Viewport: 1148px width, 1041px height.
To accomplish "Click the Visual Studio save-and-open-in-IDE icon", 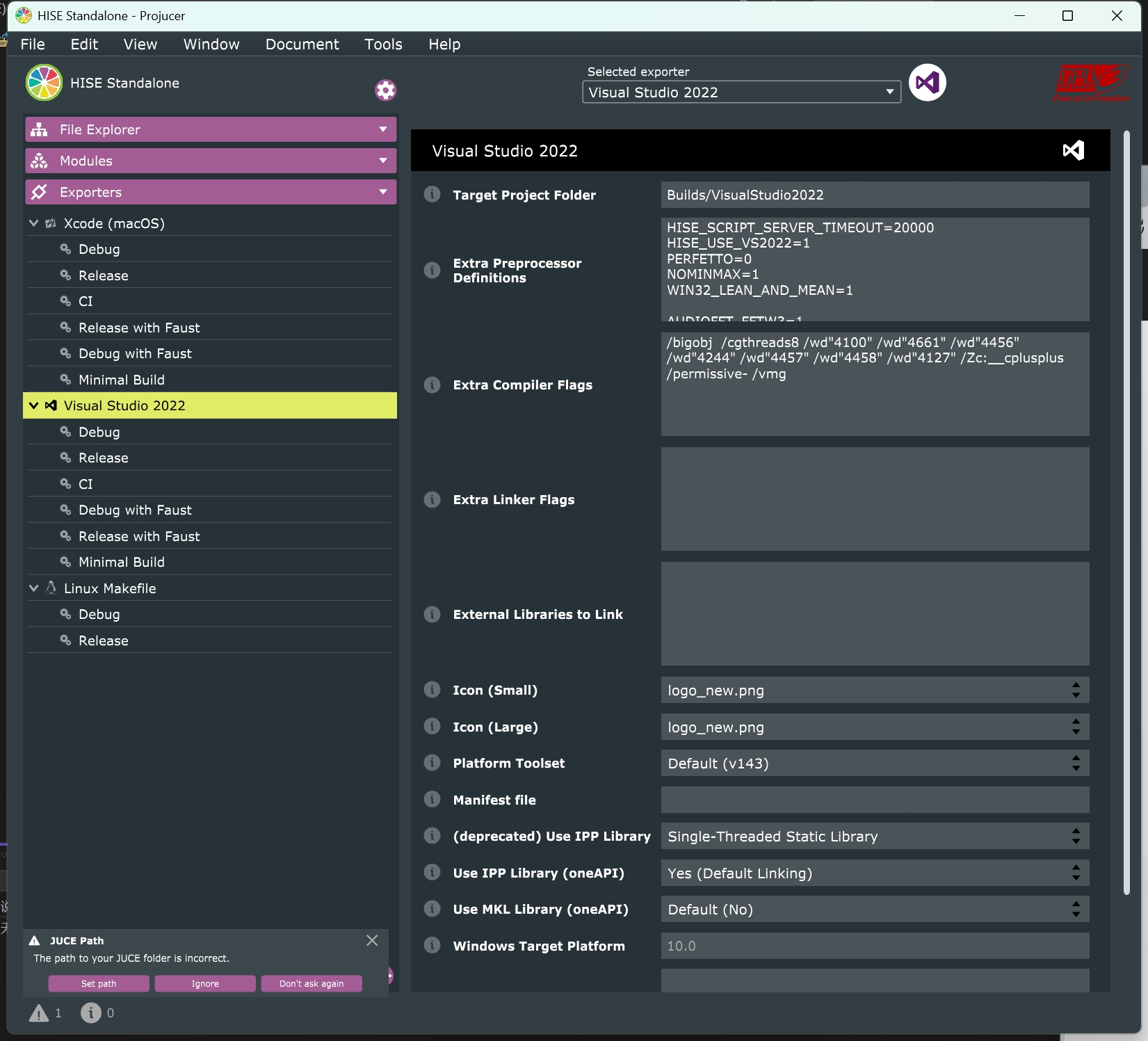I will point(927,83).
